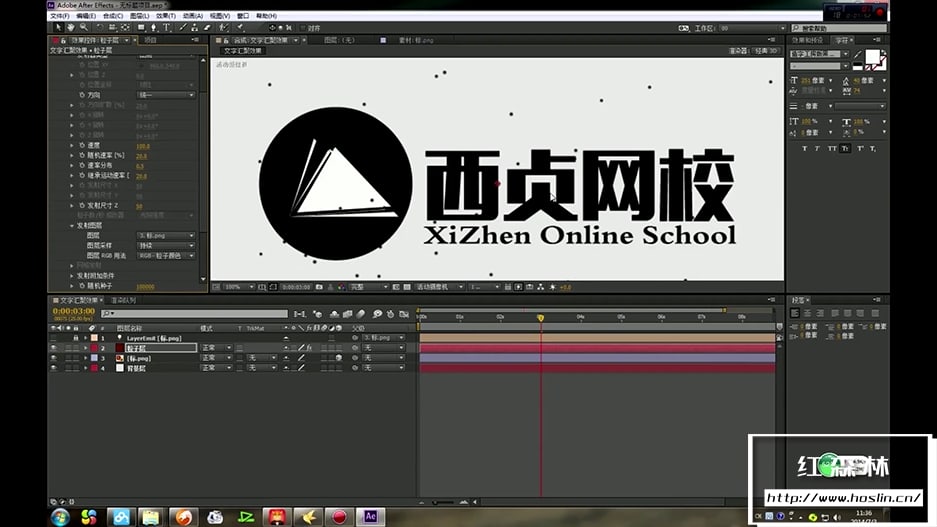This screenshot has height=527, width=937.
Task: Toggle the 对齐 snapping checkbox in toolbar
Action: (x=303, y=28)
